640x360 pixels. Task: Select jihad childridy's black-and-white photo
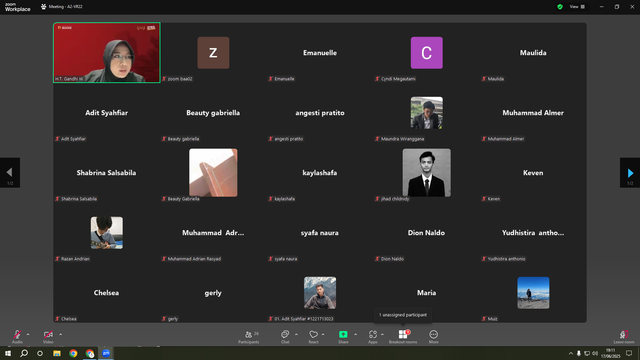coord(427,173)
